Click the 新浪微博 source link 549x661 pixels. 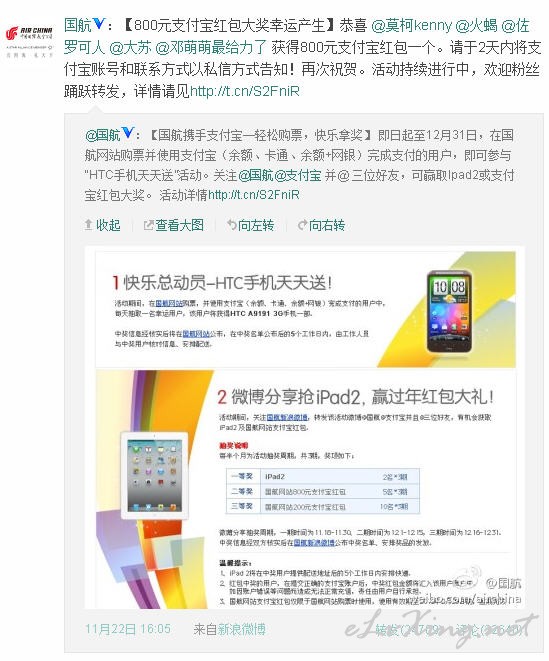tap(241, 629)
